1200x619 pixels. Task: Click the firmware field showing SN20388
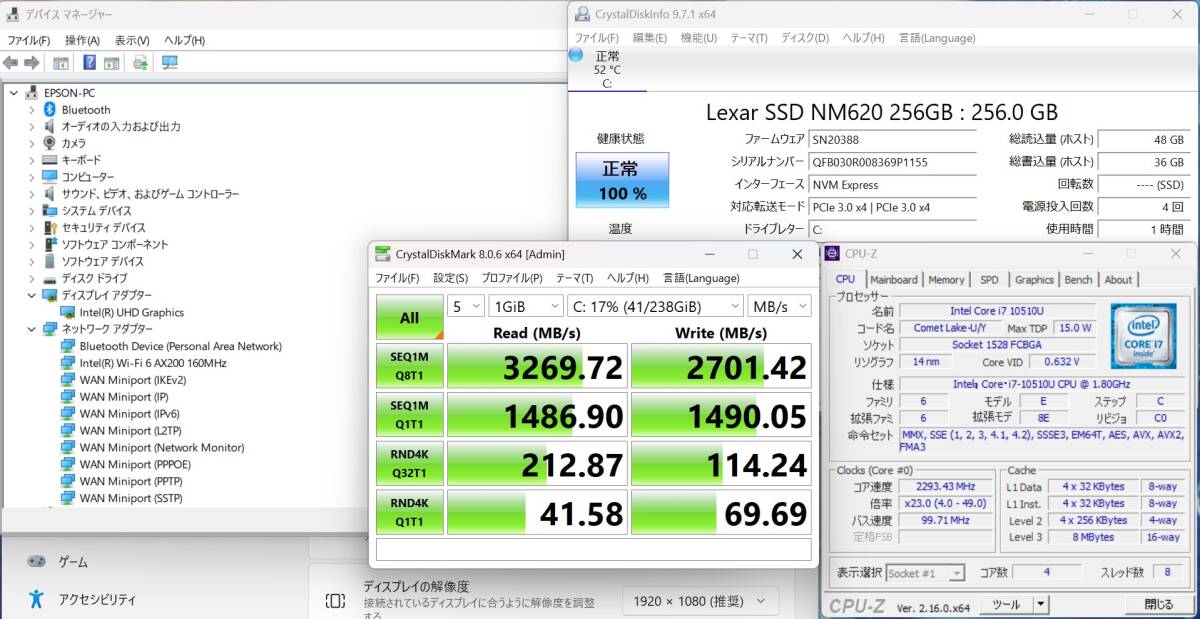click(892, 139)
